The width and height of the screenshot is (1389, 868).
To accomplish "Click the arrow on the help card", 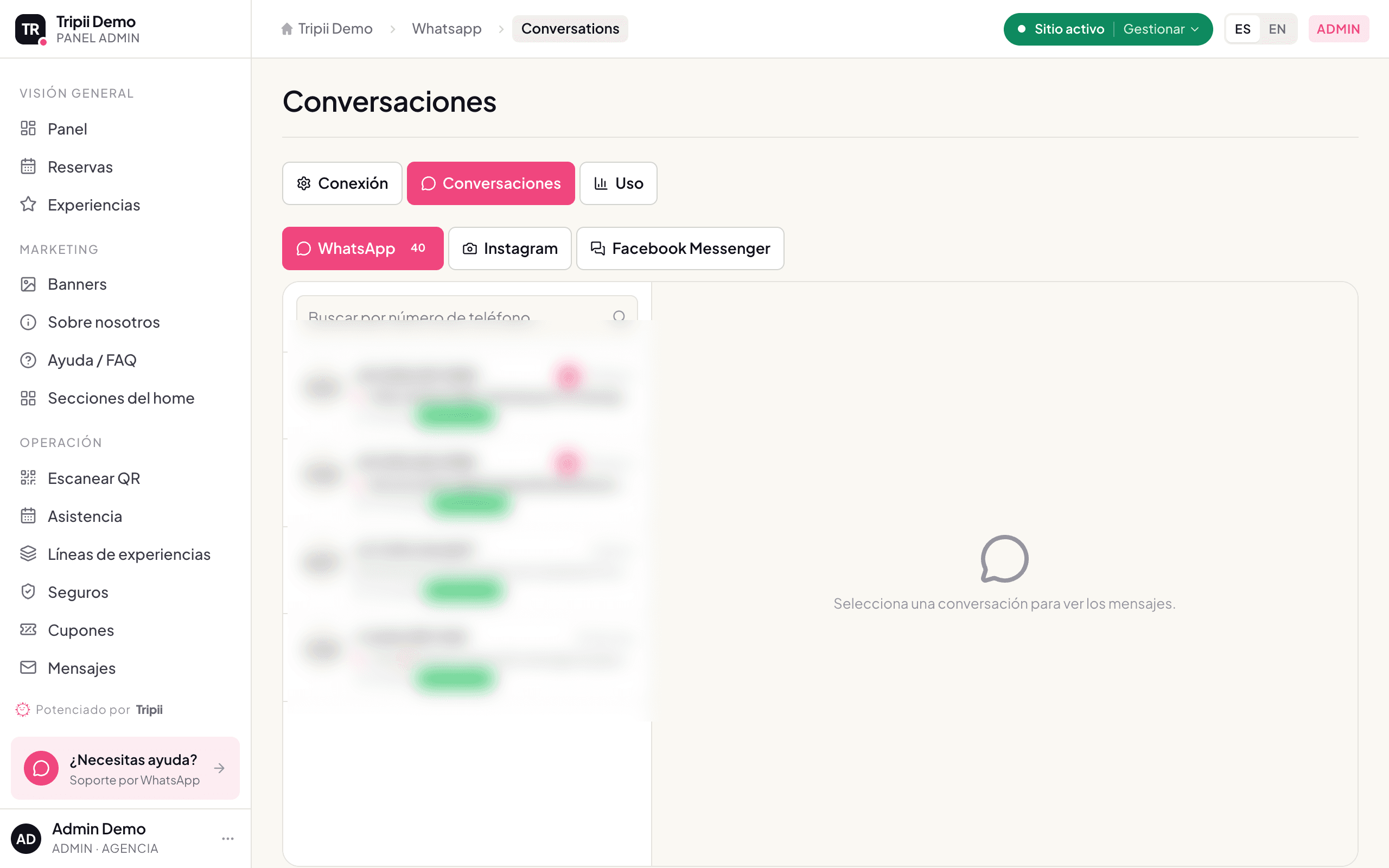I will (x=219, y=768).
